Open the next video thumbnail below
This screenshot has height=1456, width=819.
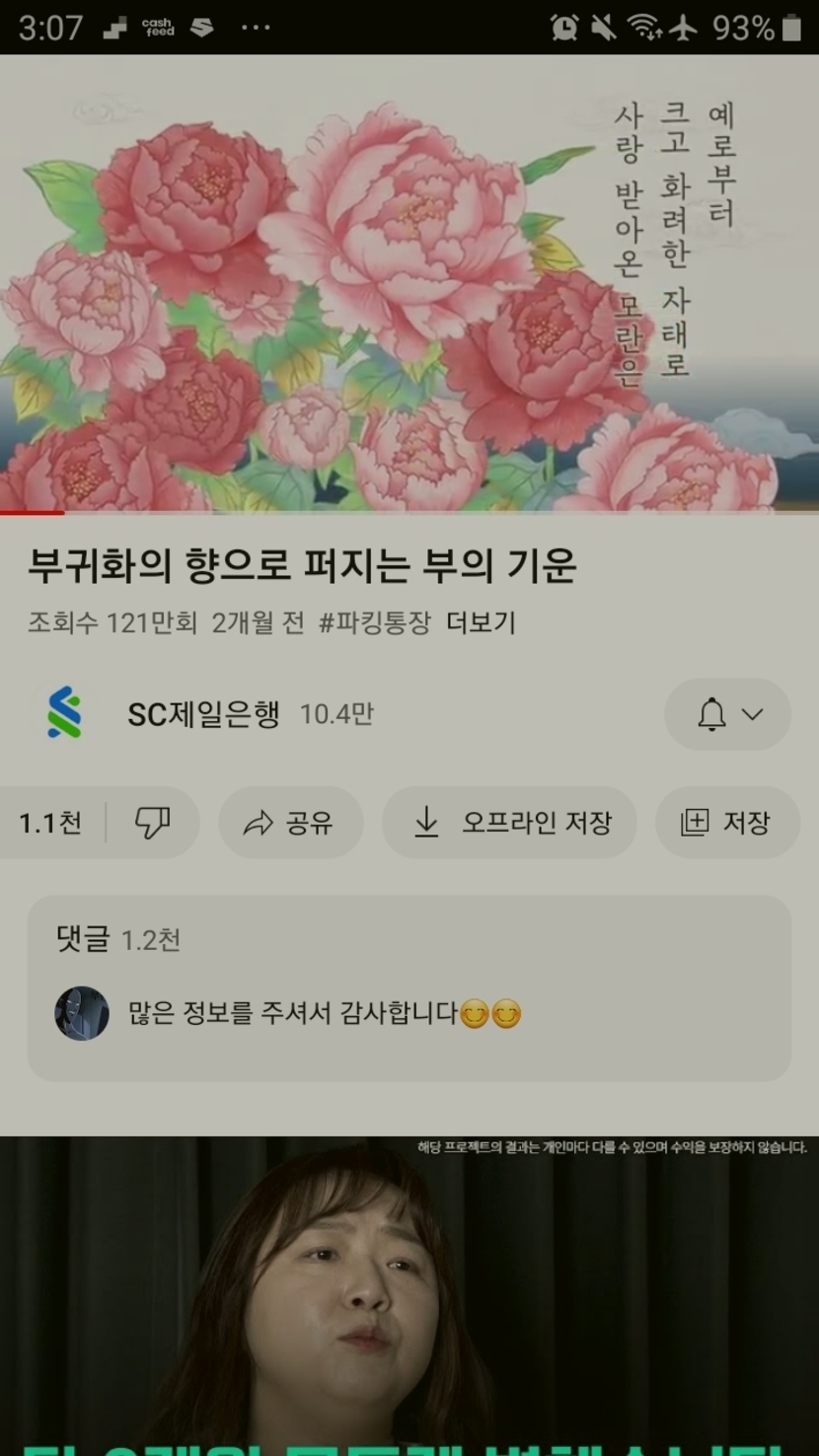coord(409,1296)
